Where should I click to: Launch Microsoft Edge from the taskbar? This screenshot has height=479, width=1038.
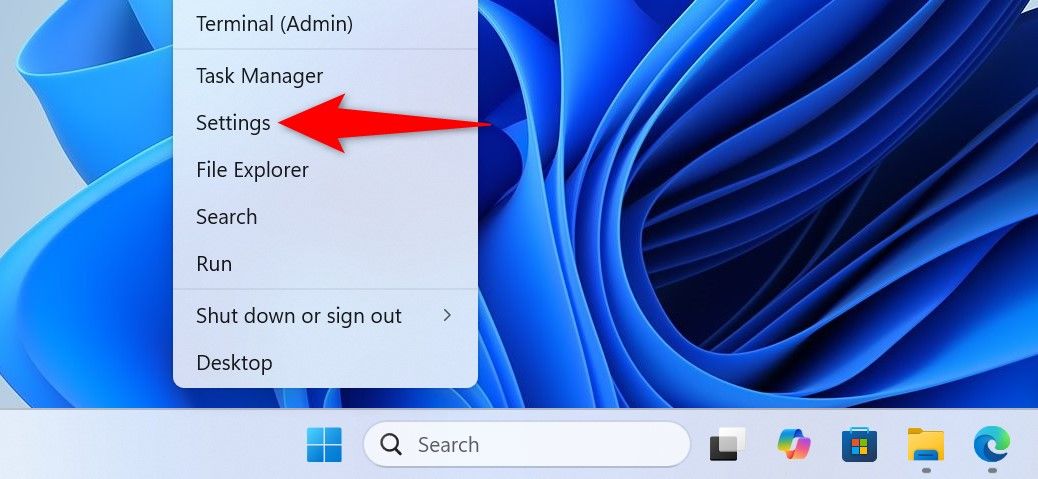[991, 443]
